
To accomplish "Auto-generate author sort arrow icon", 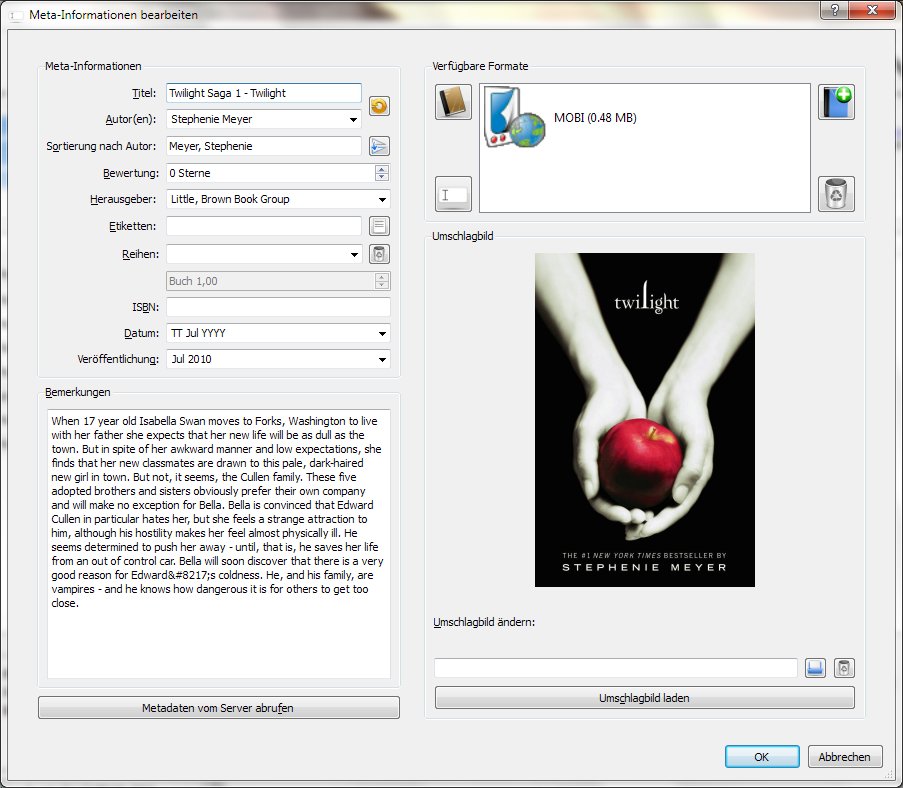I will pyautogui.click(x=379, y=146).
